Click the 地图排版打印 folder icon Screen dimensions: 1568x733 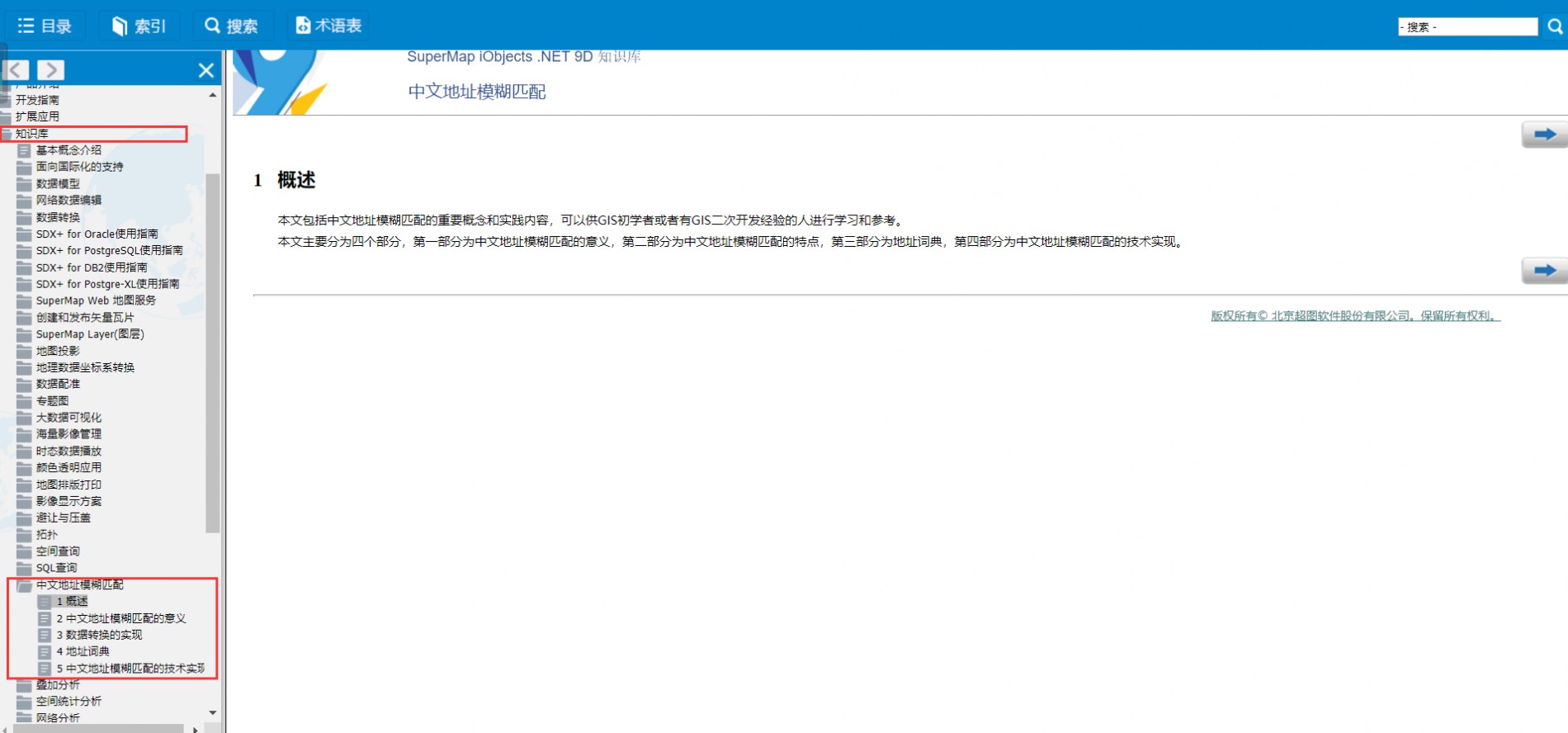click(x=24, y=485)
